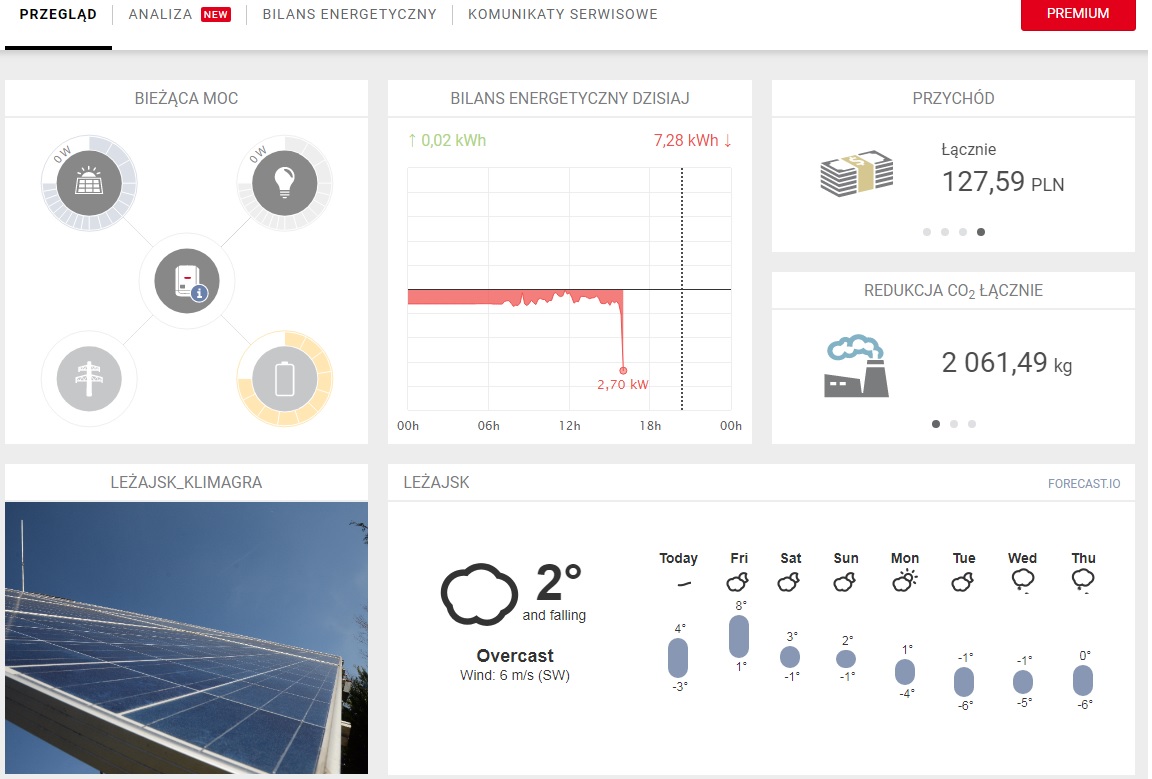Image resolution: width=1152 pixels, height=779 pixels.
Task: Click the power grid pylon icon
Action: tap(89, 378)
